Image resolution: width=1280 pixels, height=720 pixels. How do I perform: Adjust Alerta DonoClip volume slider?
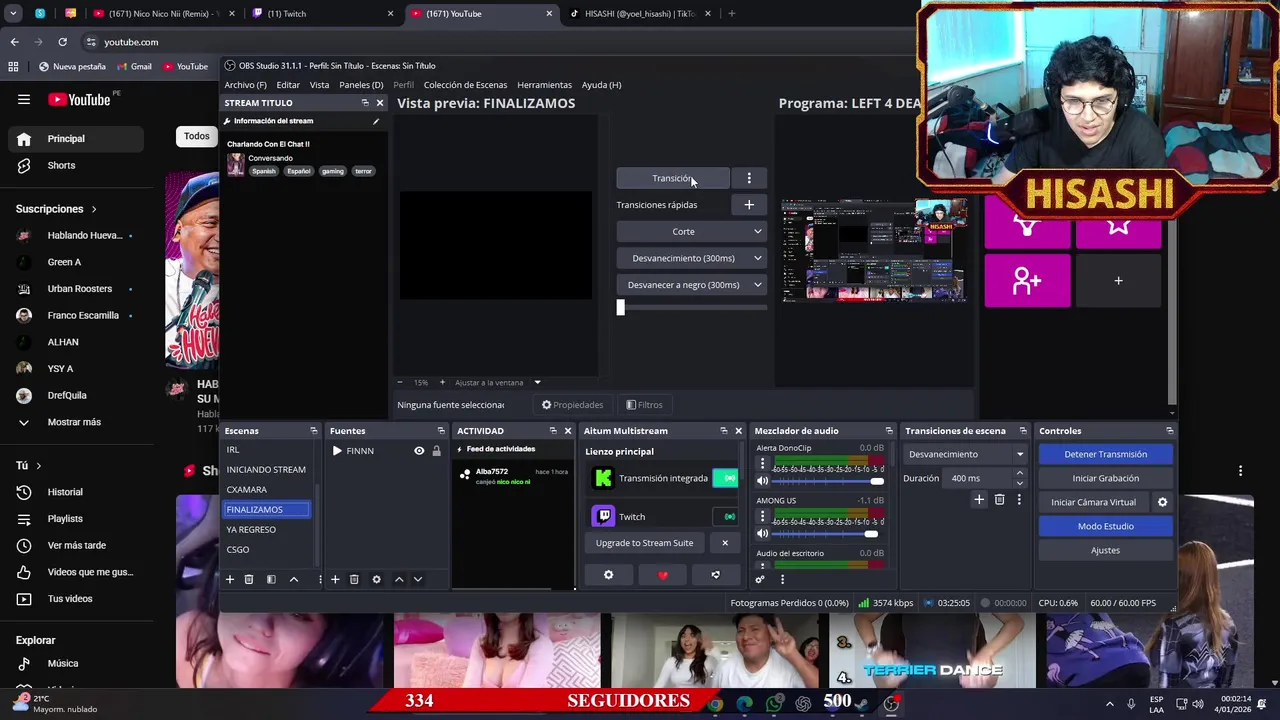coord(877,481)
